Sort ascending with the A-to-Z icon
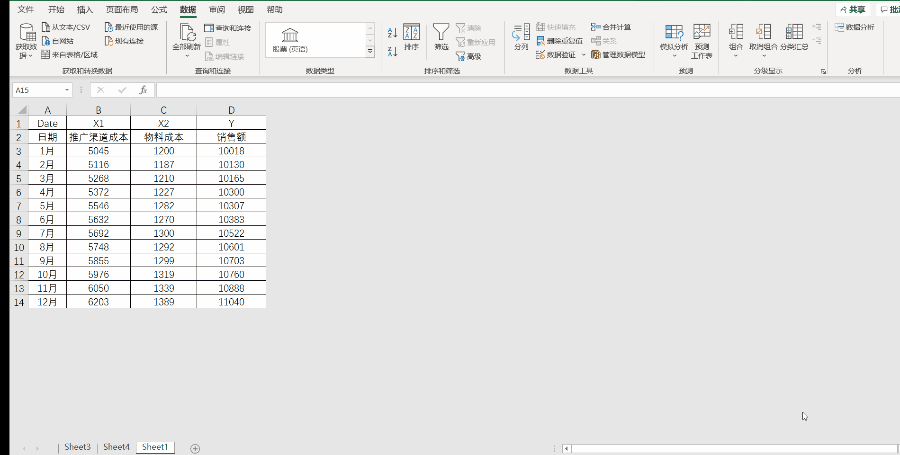Screen dimensions: 900x455 [393, 33]
